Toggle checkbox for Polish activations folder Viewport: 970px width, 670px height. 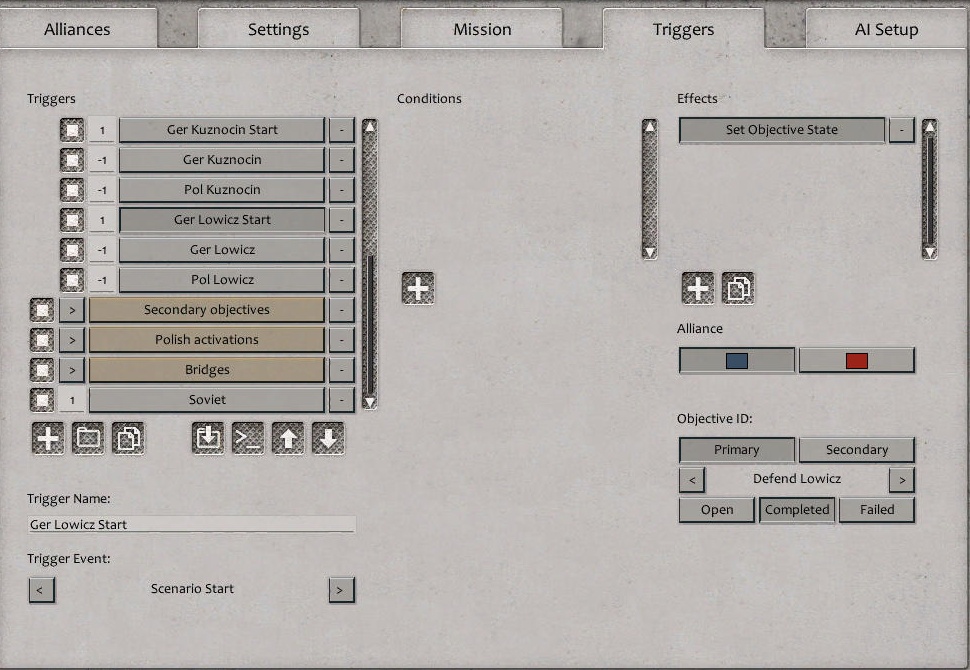tap(42, 340)
